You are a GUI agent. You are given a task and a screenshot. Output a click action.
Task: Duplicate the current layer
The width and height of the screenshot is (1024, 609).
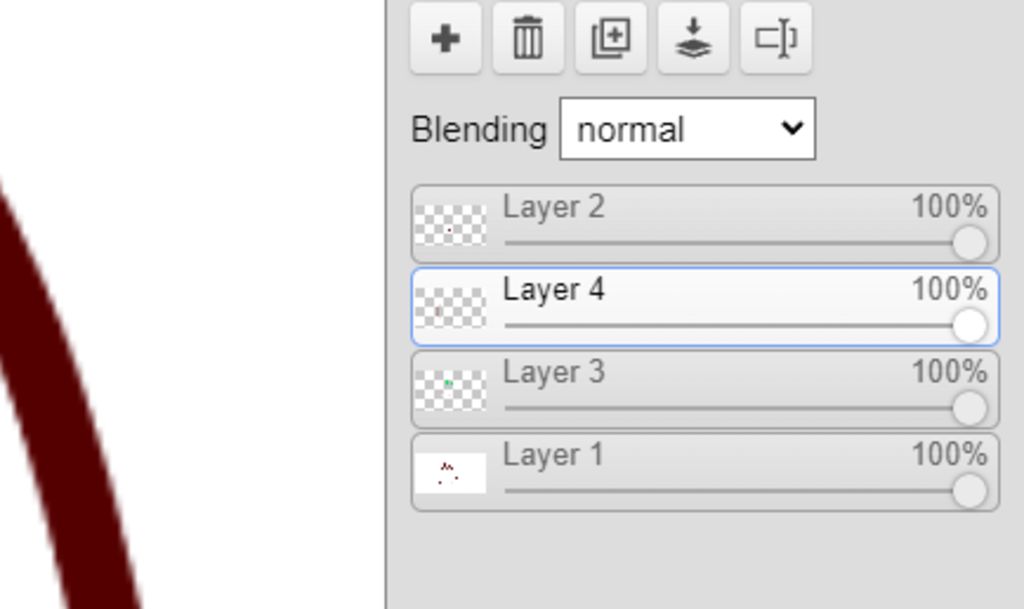coord(610,39)
